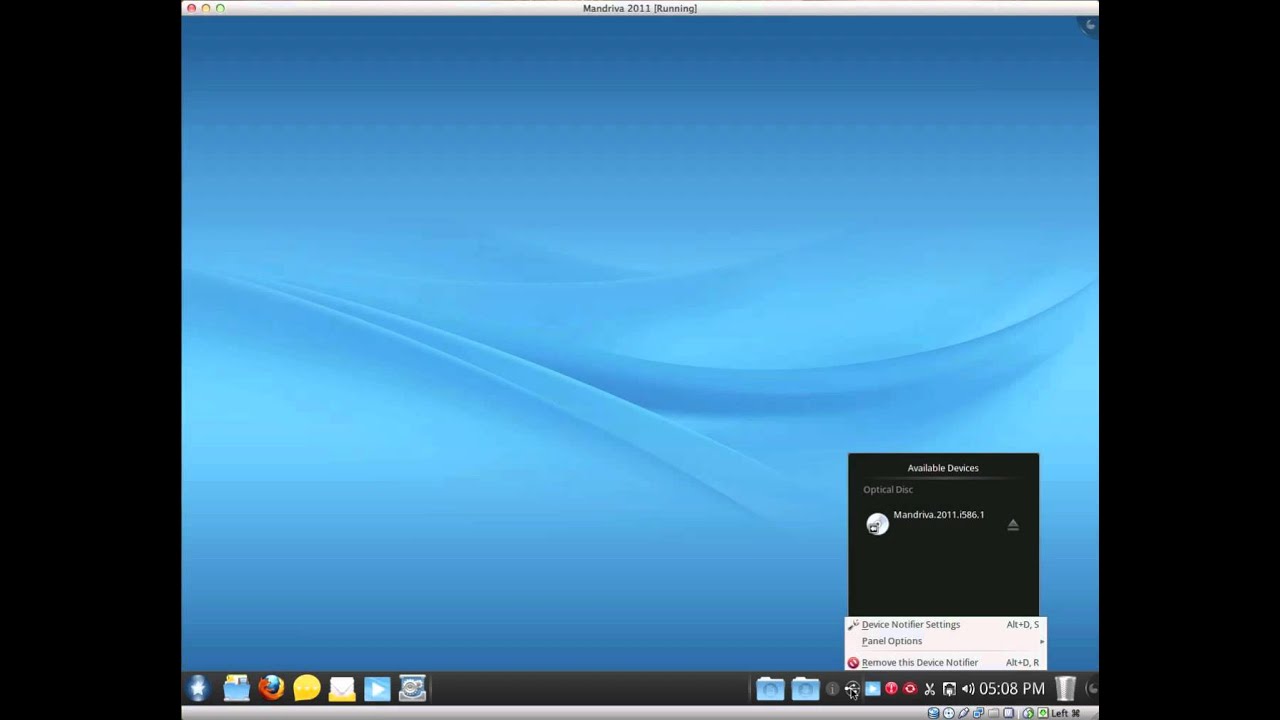Click the network connection tray icon
Viewport: 1280px width, 720px height.
pyautogui.click(x=949, y=689)
